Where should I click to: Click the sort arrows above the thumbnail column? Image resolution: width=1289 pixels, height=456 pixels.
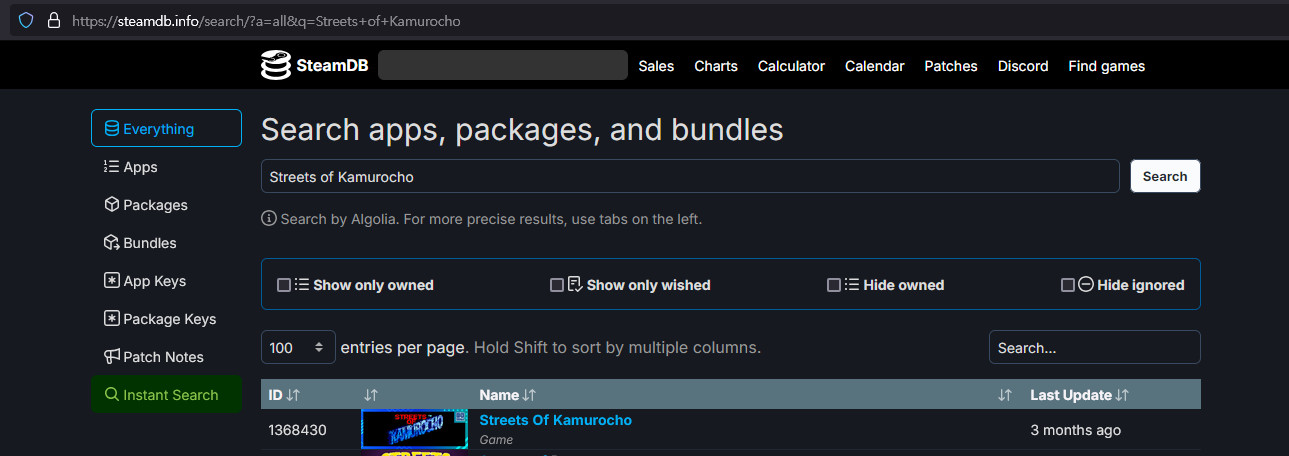coord(371,395)
